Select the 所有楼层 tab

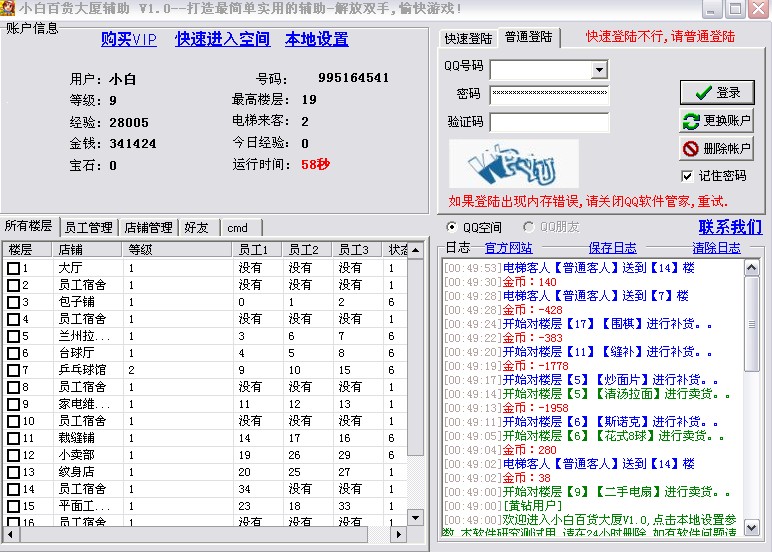pos(29,226)
